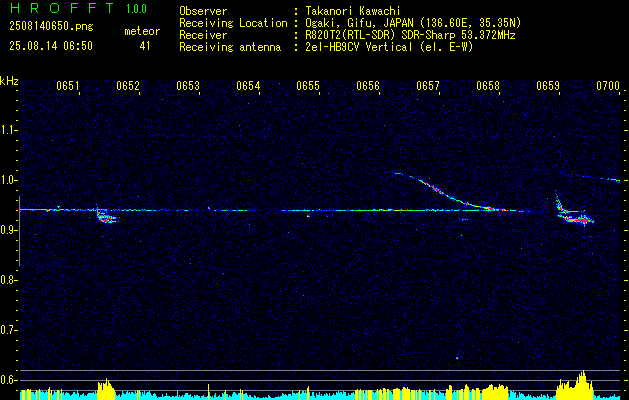Click the 0.9 kHz axis label

pos(8,230)
